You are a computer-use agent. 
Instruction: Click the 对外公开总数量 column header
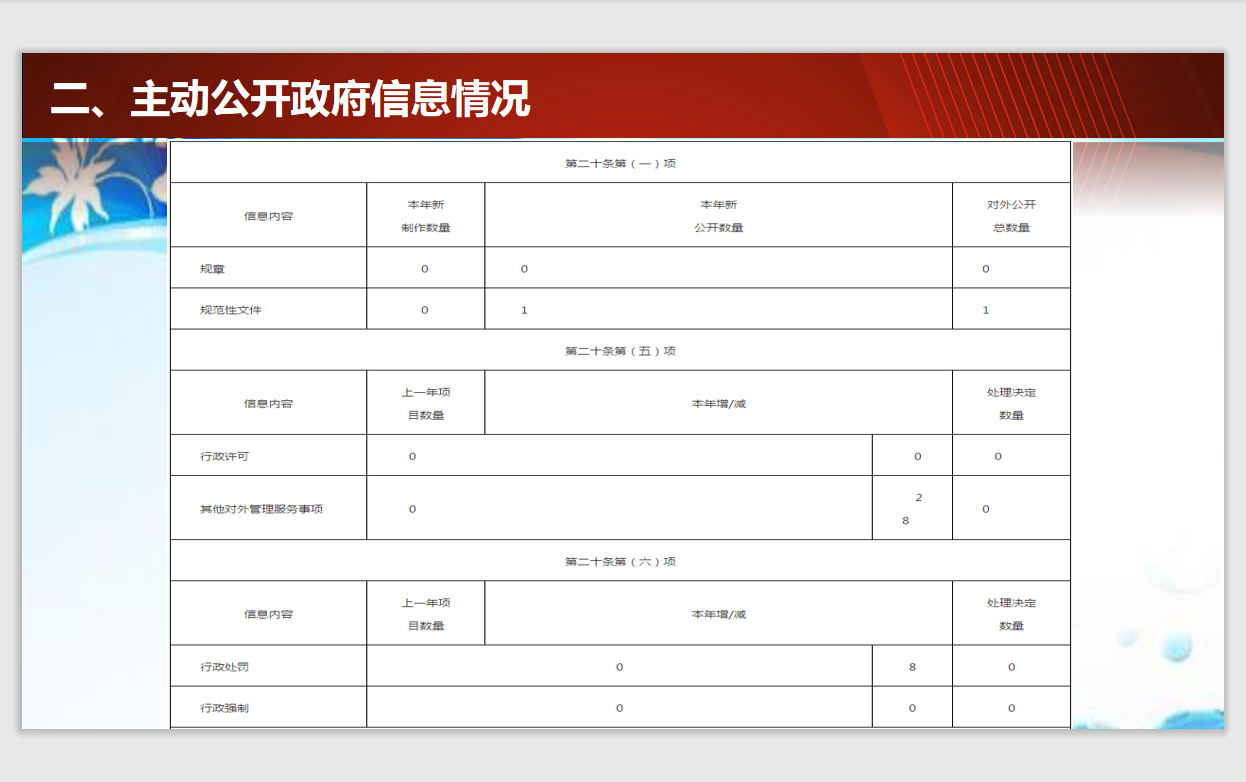click(x=1011, y=215)
